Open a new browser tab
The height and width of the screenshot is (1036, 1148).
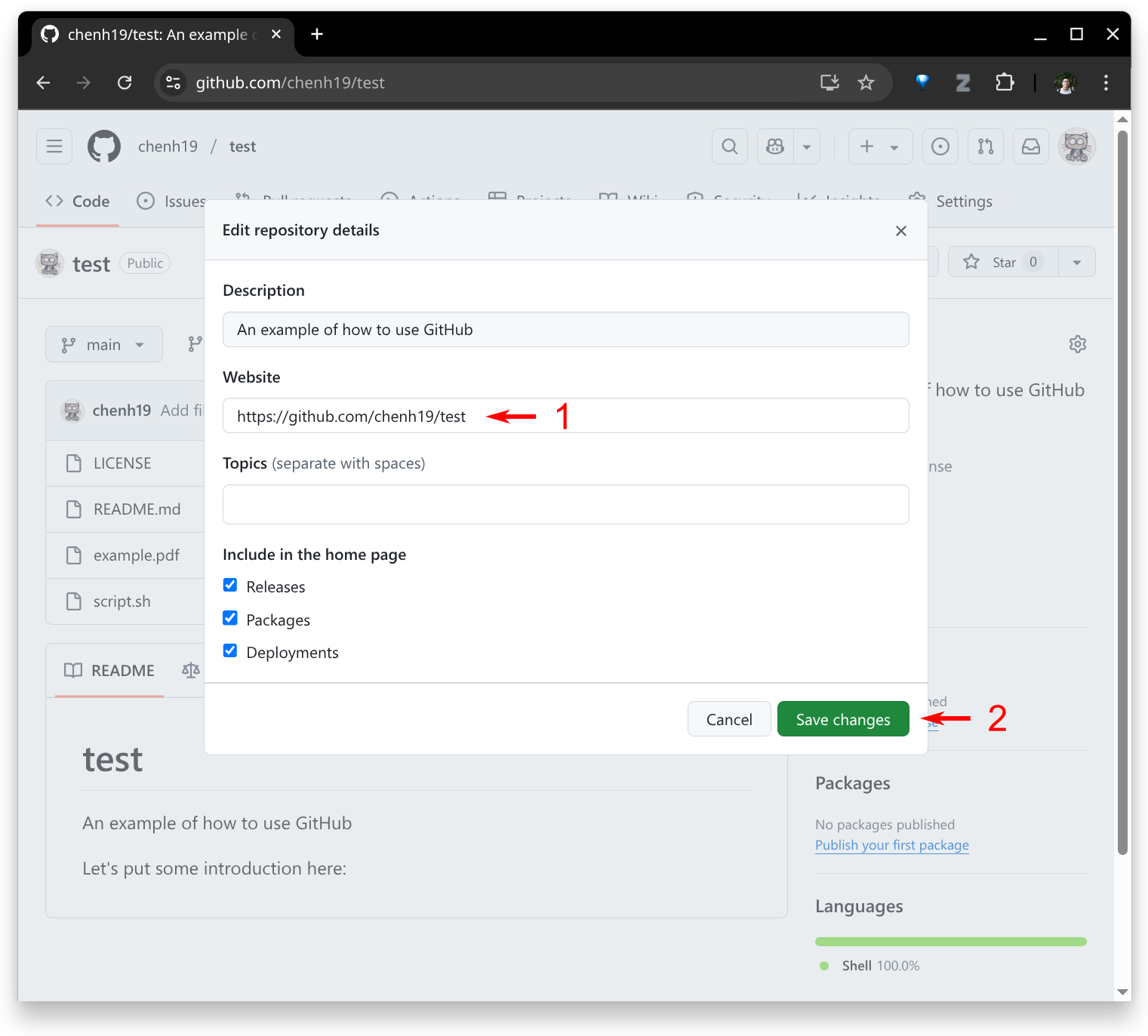pos(317,34)
